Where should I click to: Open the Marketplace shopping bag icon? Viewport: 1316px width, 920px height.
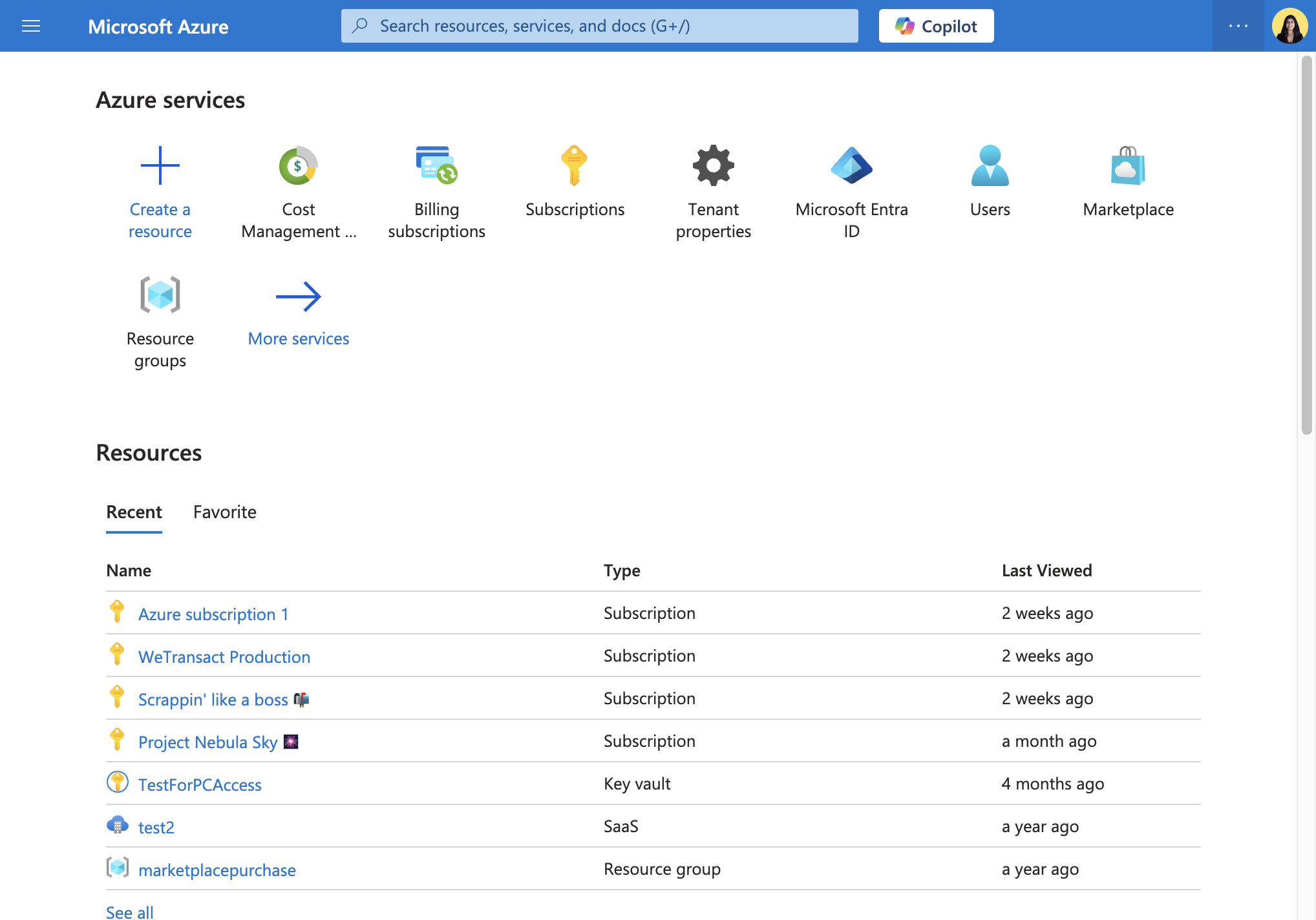point(1128,165)
